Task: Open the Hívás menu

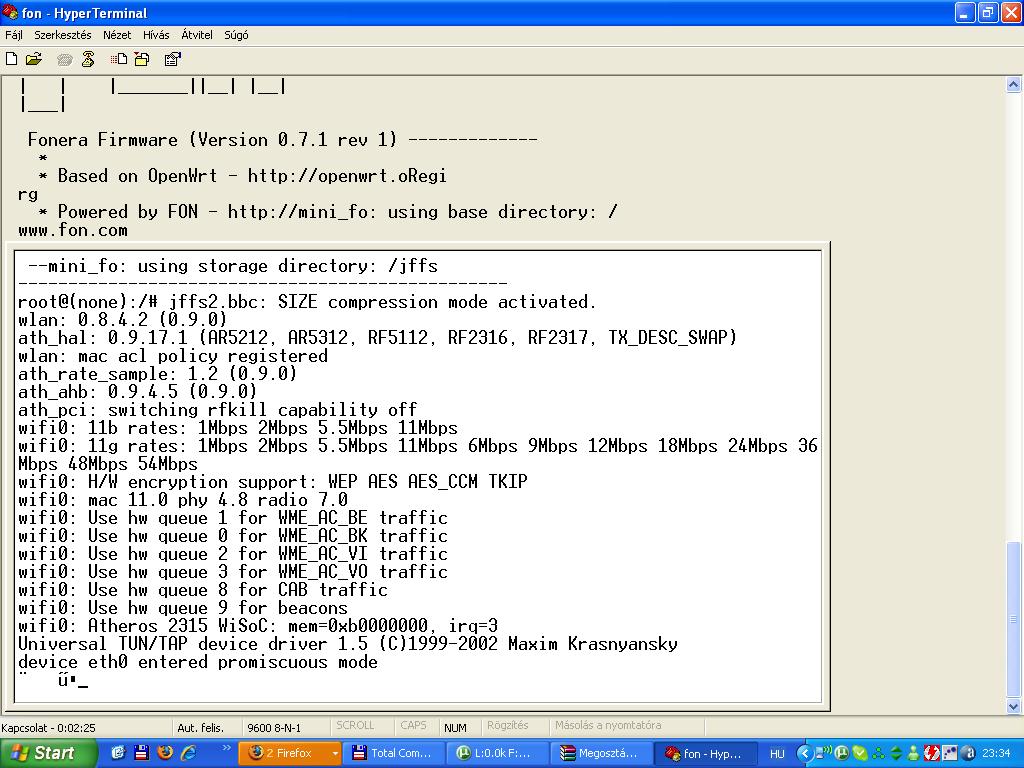Action: tap(156, 35)
